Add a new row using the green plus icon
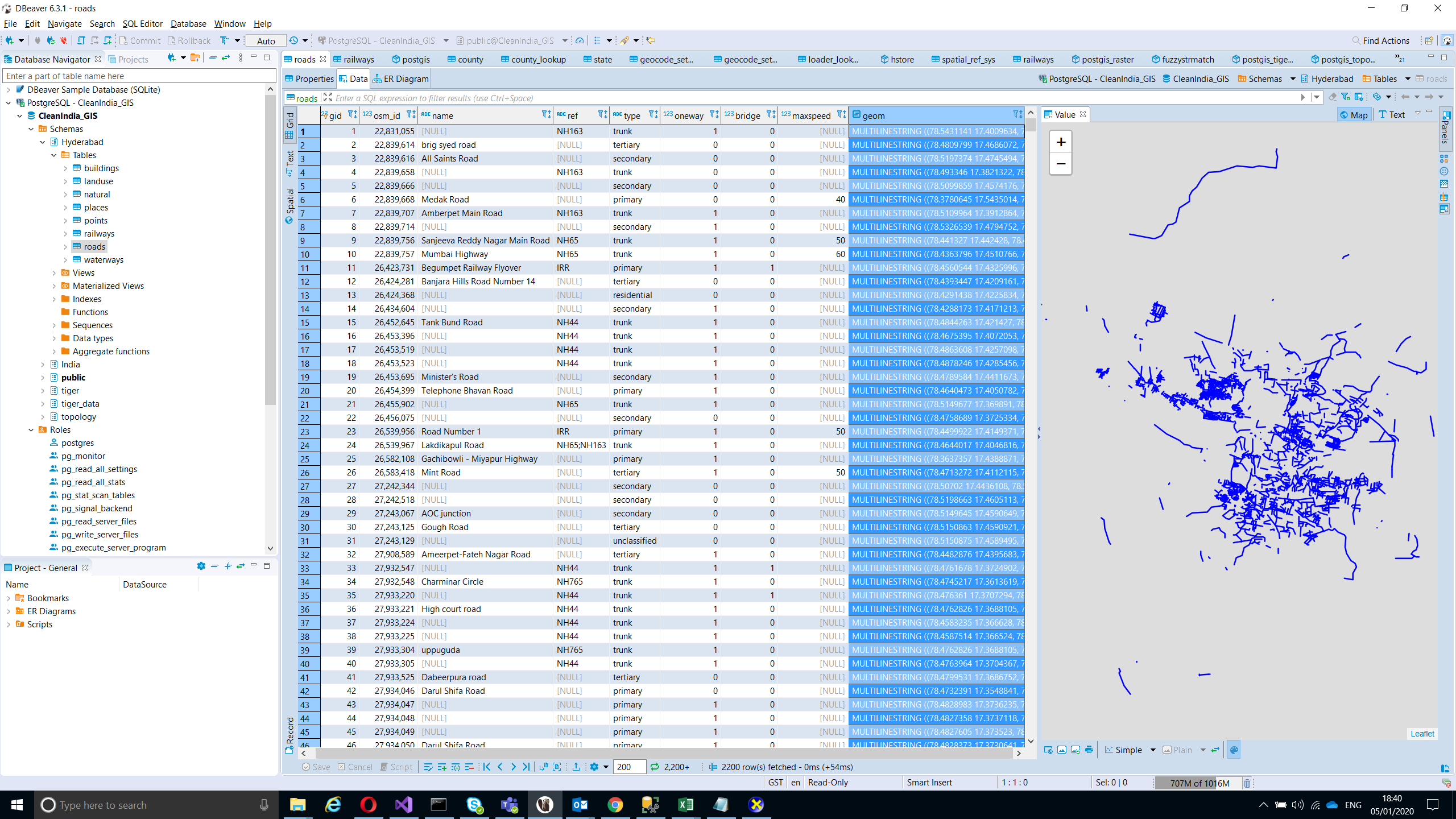 point(442,767)
